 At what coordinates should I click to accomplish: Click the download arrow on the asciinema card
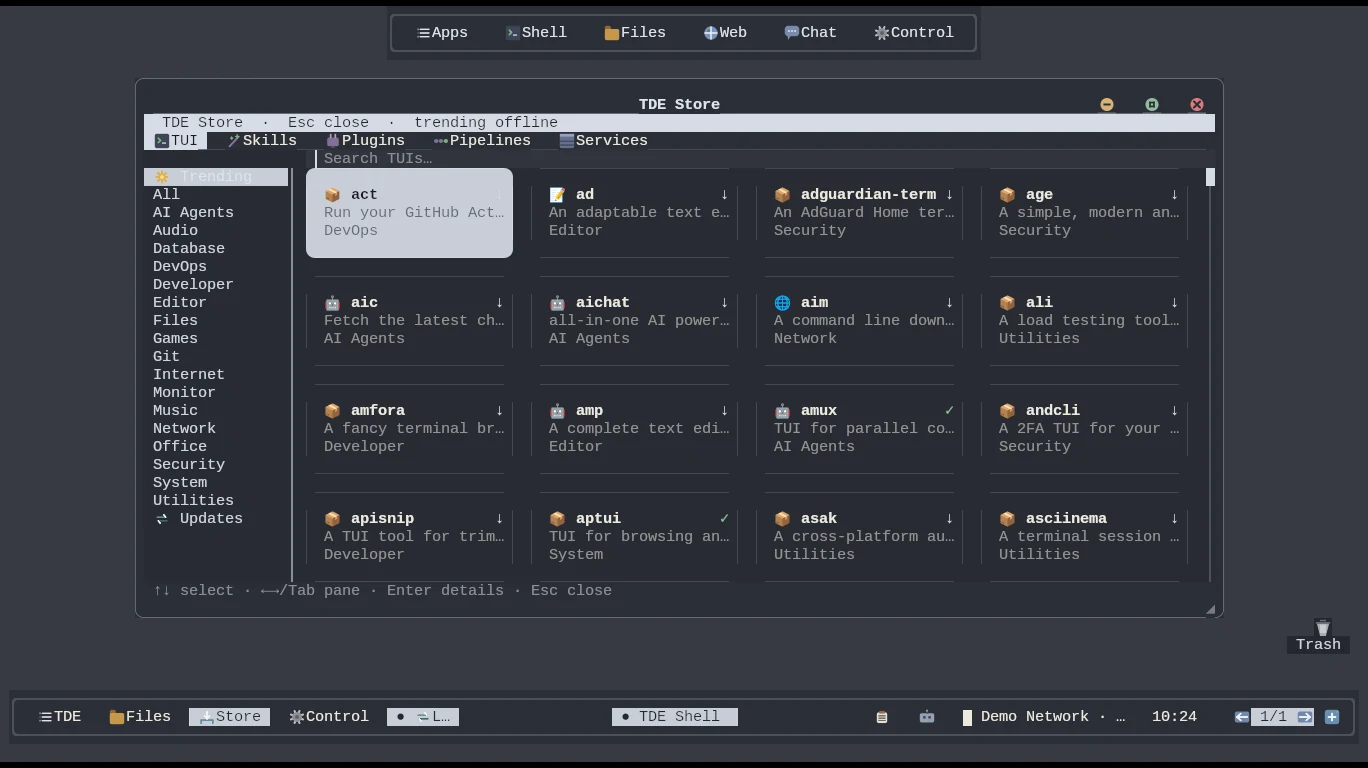pos(1174,519)
